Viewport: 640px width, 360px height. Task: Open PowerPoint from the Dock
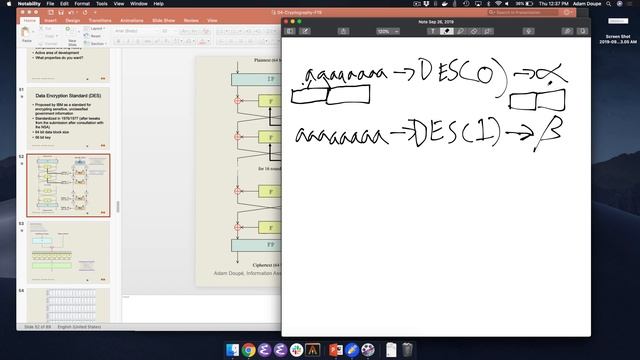336,350
